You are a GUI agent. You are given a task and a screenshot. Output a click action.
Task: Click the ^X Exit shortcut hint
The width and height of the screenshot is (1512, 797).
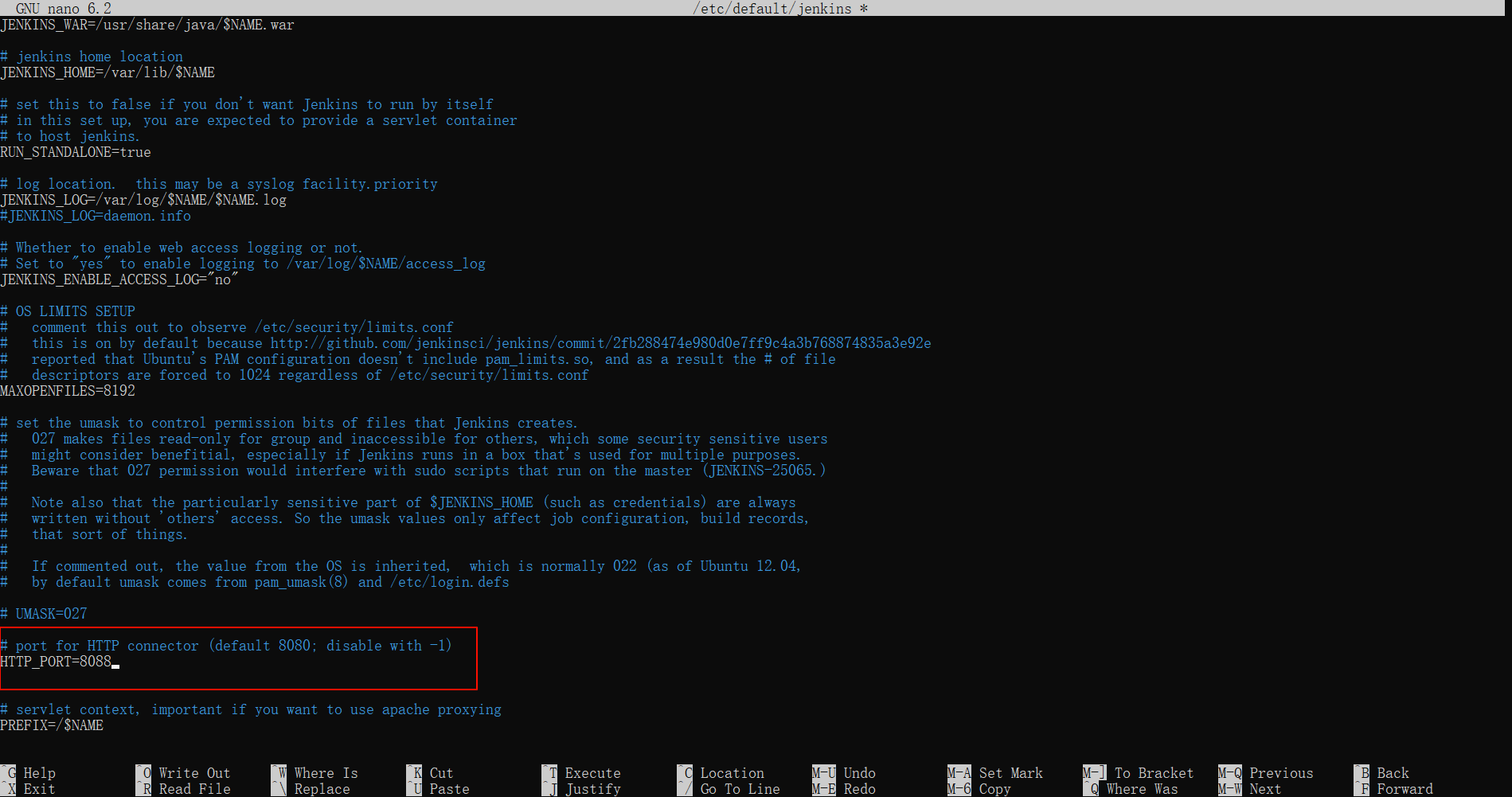(28, 789)
